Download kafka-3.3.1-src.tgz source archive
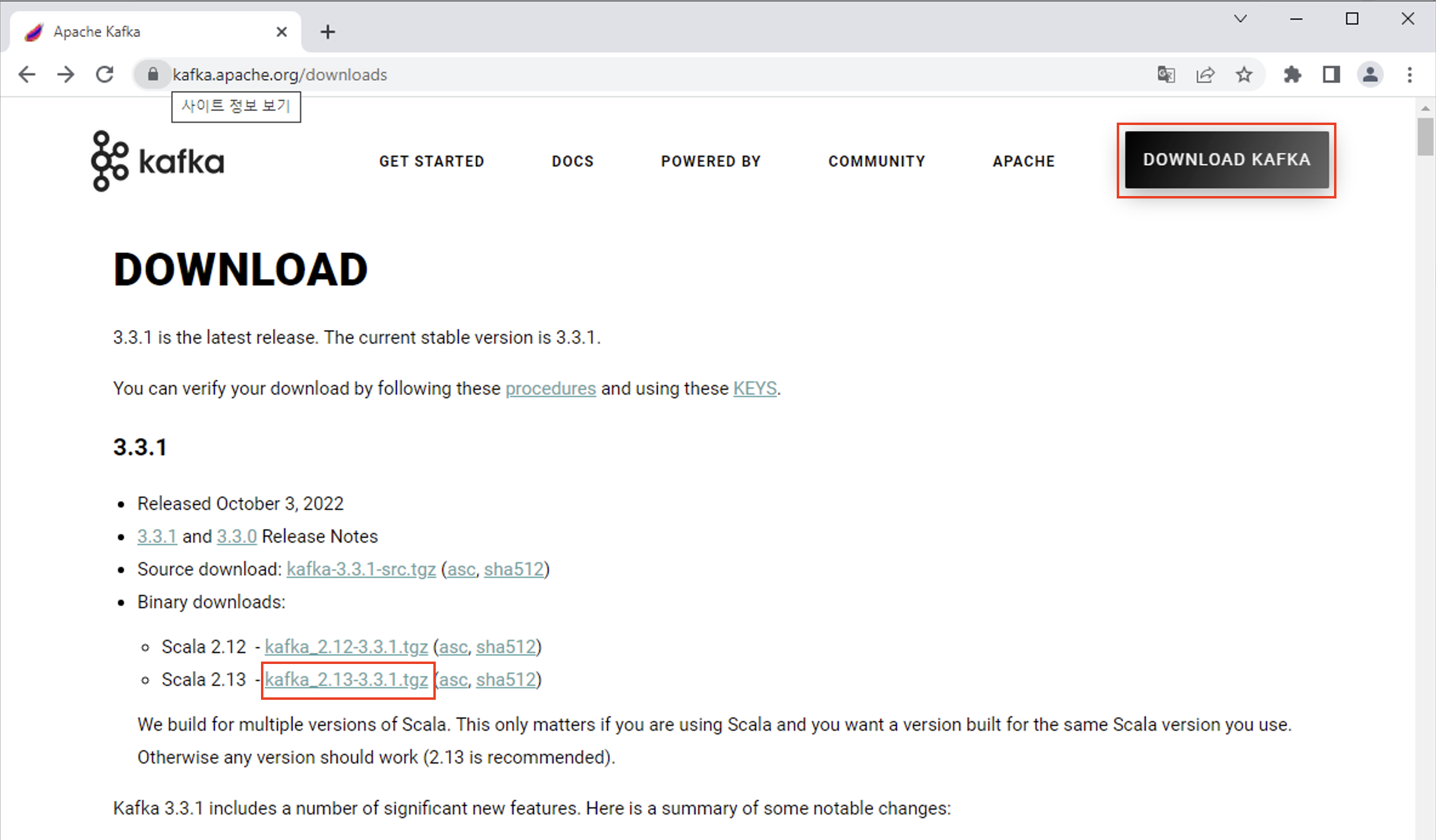The width and height of the screenshot is (1436, 840). coord(361,569)
